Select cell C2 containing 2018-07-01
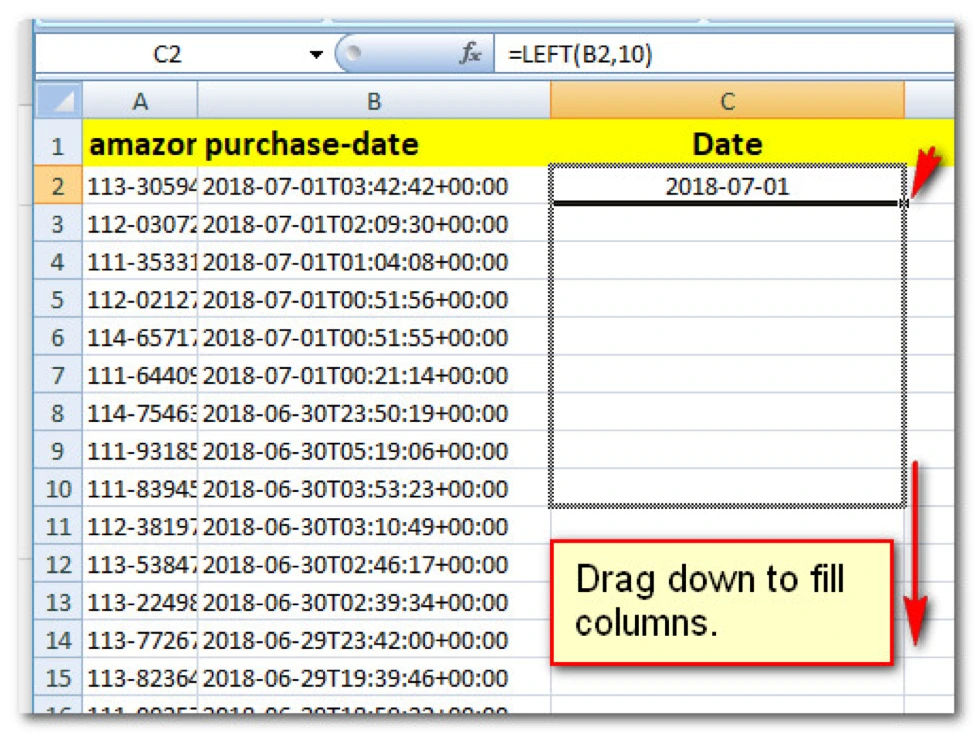974x733 pixels. 727,186
